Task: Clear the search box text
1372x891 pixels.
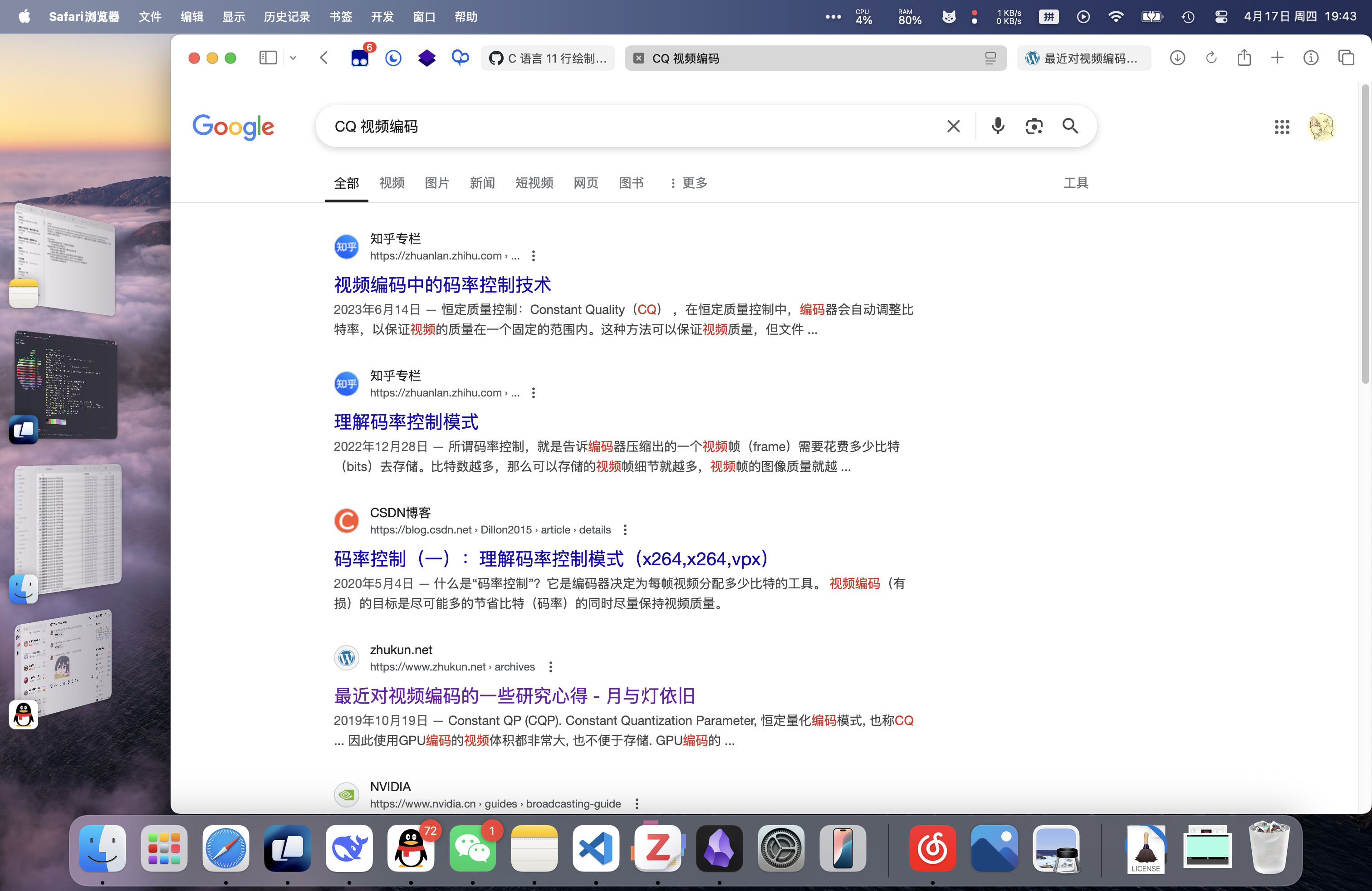Action: point(953,126)
